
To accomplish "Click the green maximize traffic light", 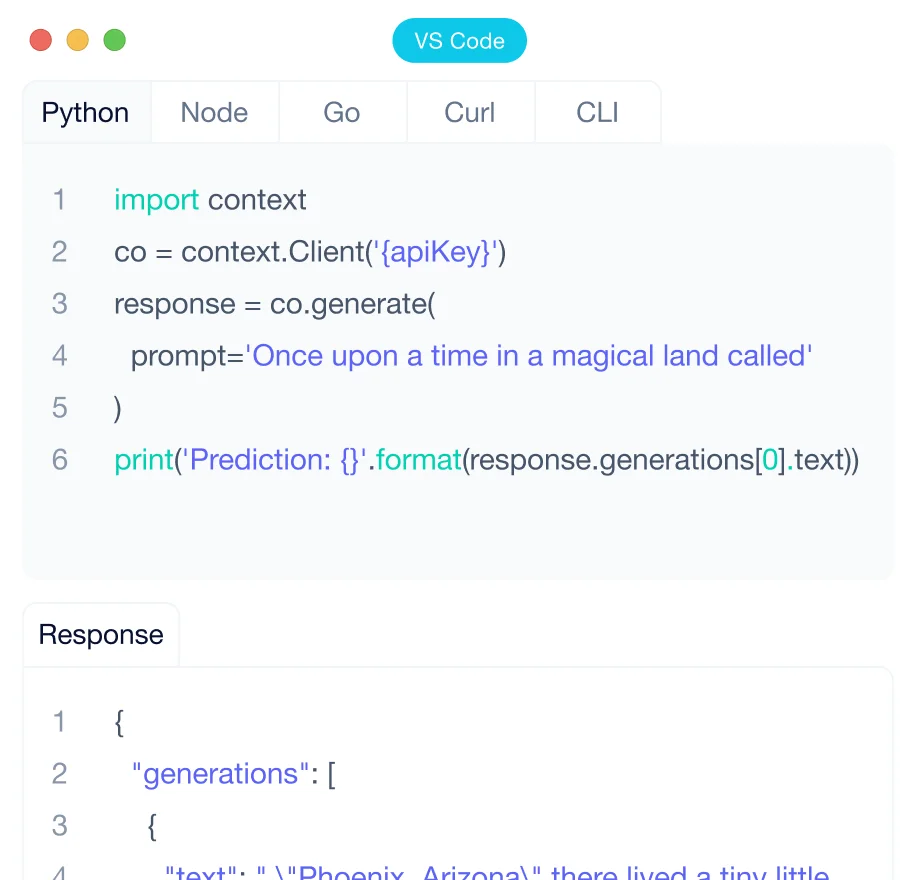I will click(114, 40).
